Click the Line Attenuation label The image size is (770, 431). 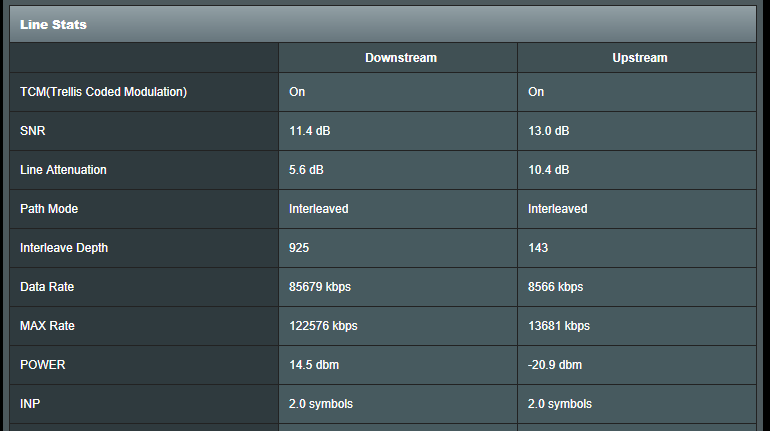63,170
